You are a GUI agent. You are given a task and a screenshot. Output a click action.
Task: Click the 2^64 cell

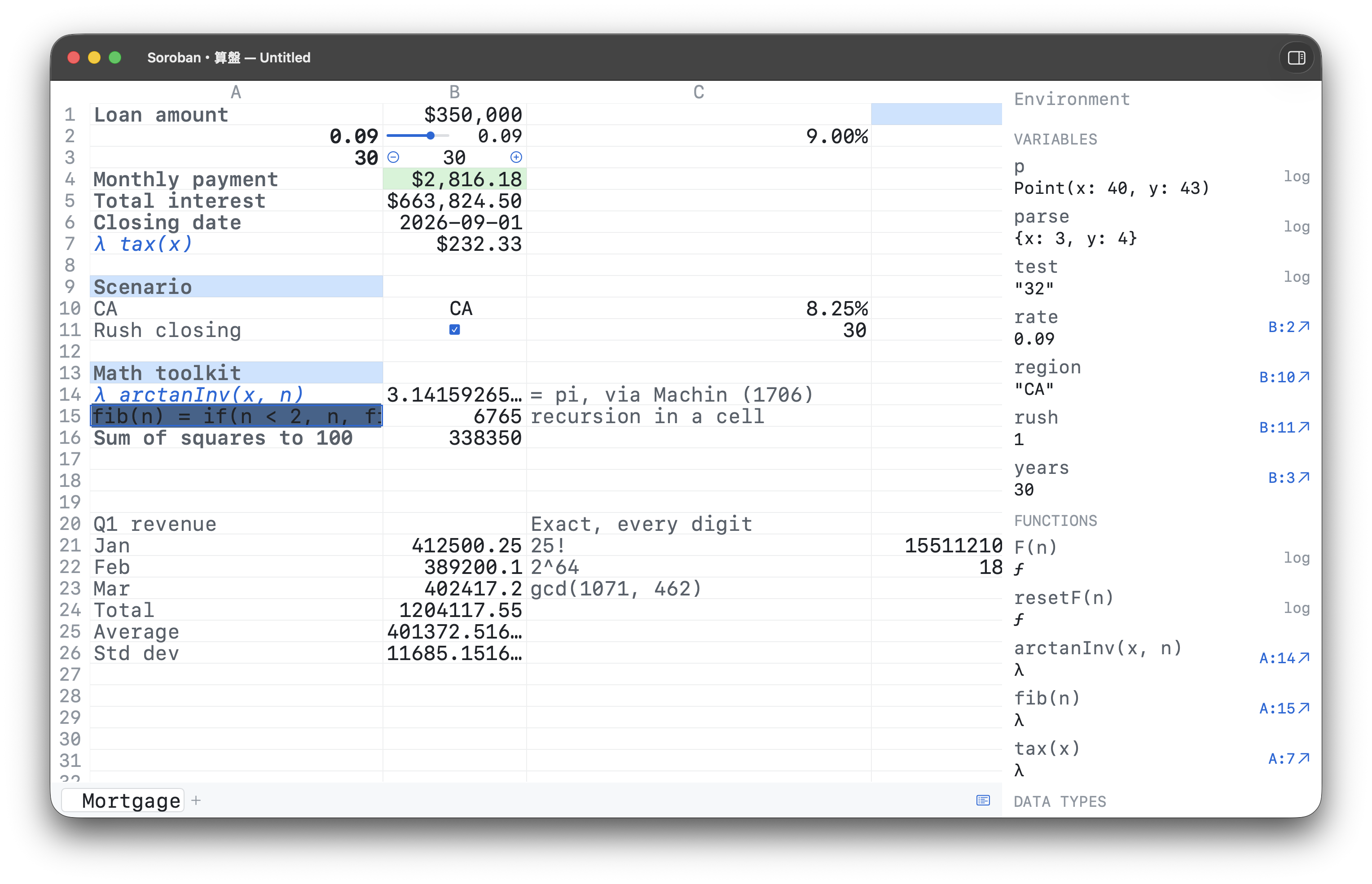coord(699,567)
